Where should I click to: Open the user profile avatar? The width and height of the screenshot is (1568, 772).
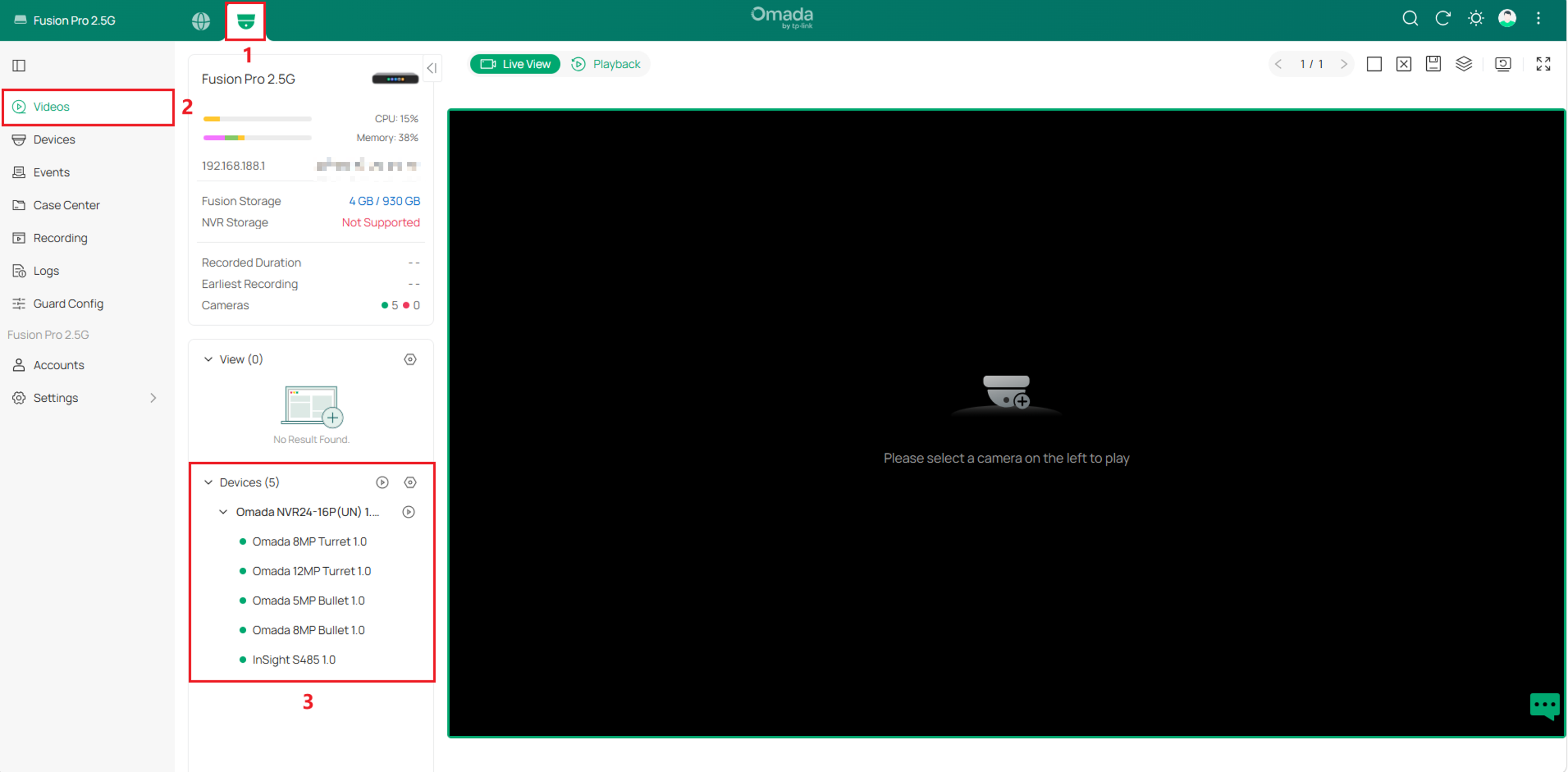pos(1507,18)
